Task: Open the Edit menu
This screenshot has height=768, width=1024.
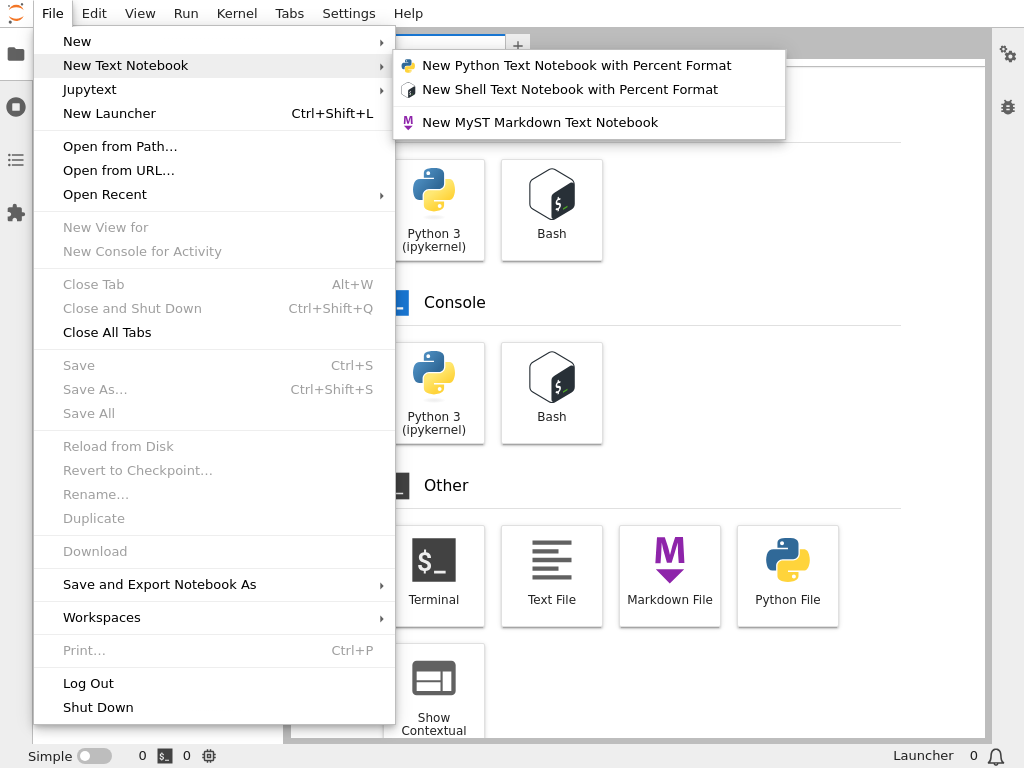Action: click(x=94, y=14)
